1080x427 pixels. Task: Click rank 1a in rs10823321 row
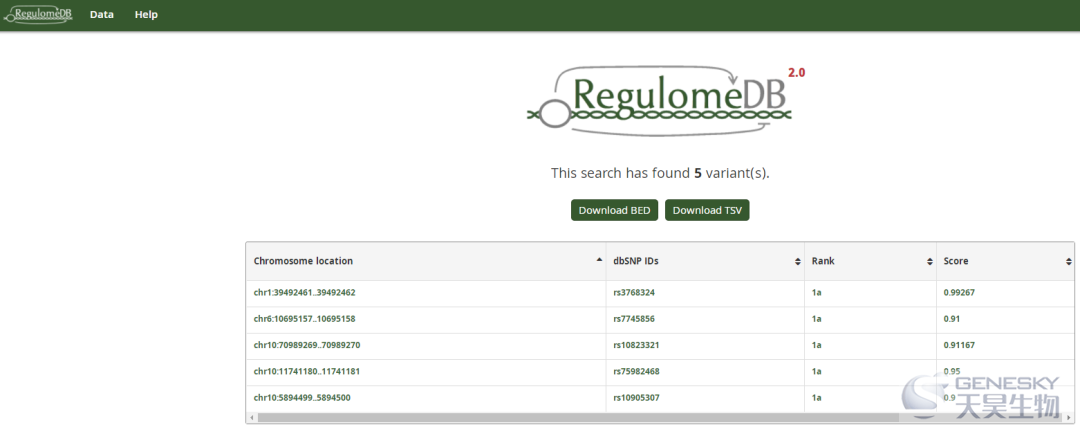pyautogui.click(x=816, y=345)
